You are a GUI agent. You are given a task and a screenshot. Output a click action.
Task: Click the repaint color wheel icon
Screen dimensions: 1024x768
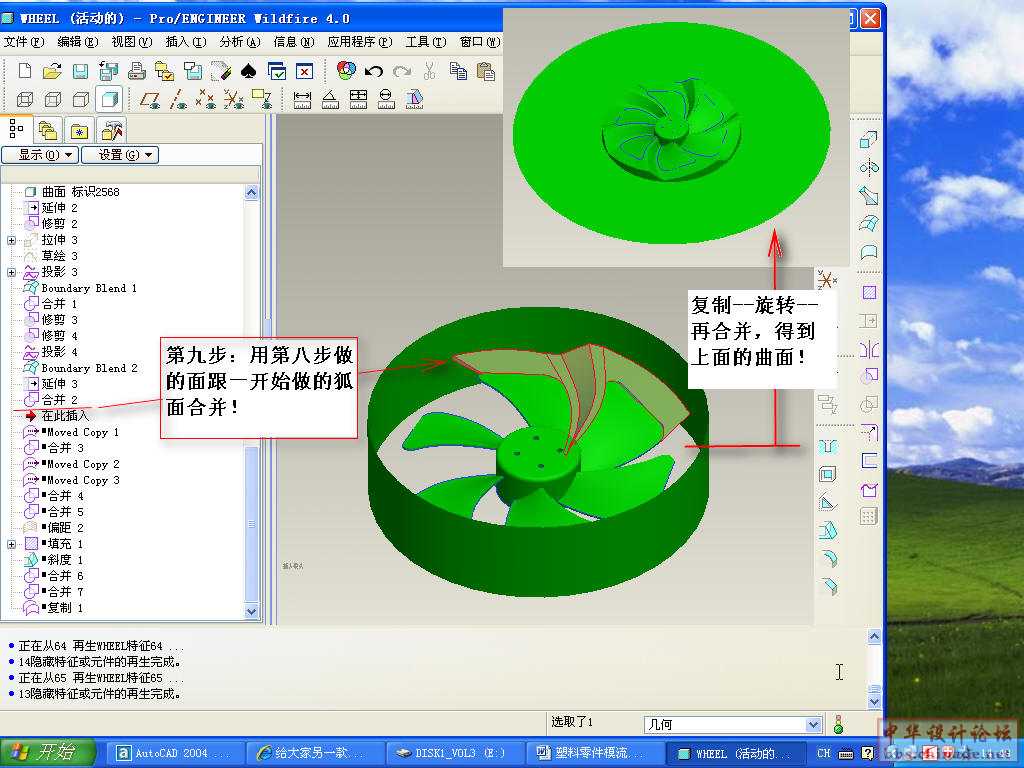(346, 71)
